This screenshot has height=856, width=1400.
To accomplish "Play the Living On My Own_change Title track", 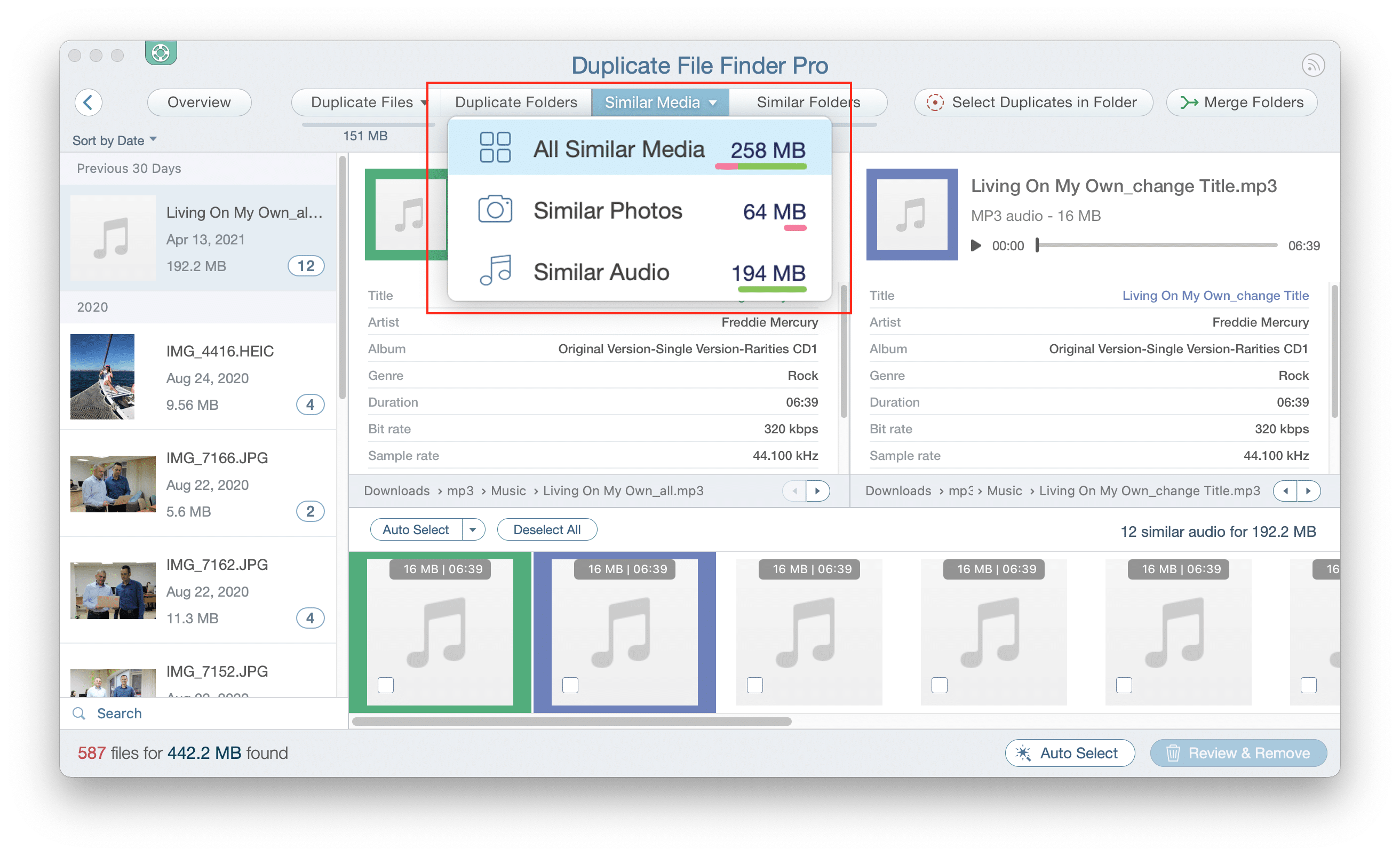I will coord(975,245).
